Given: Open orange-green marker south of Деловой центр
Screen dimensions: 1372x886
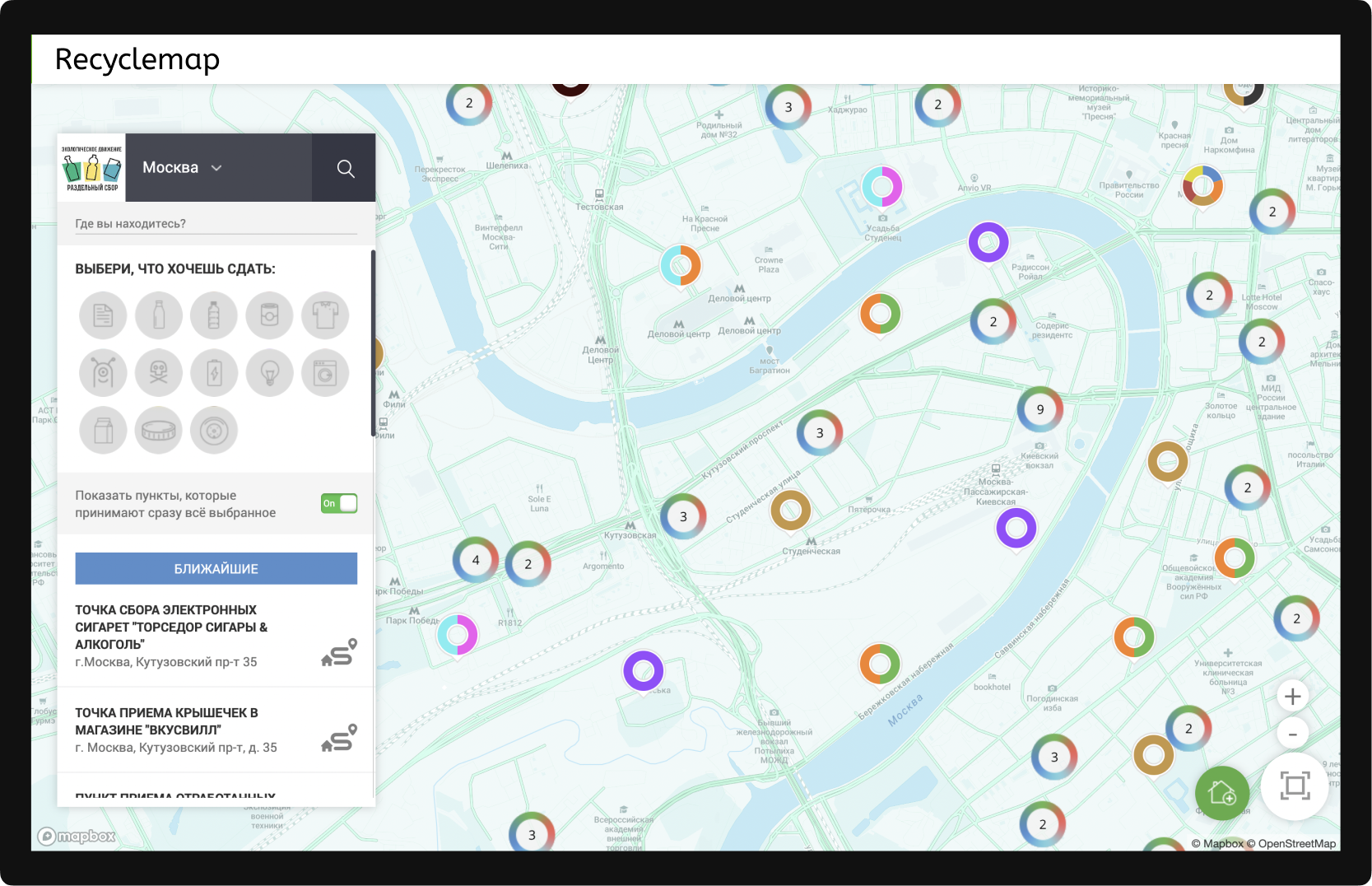Looking at the screenshot, I should pyautogui.click(x=881, y=315).
